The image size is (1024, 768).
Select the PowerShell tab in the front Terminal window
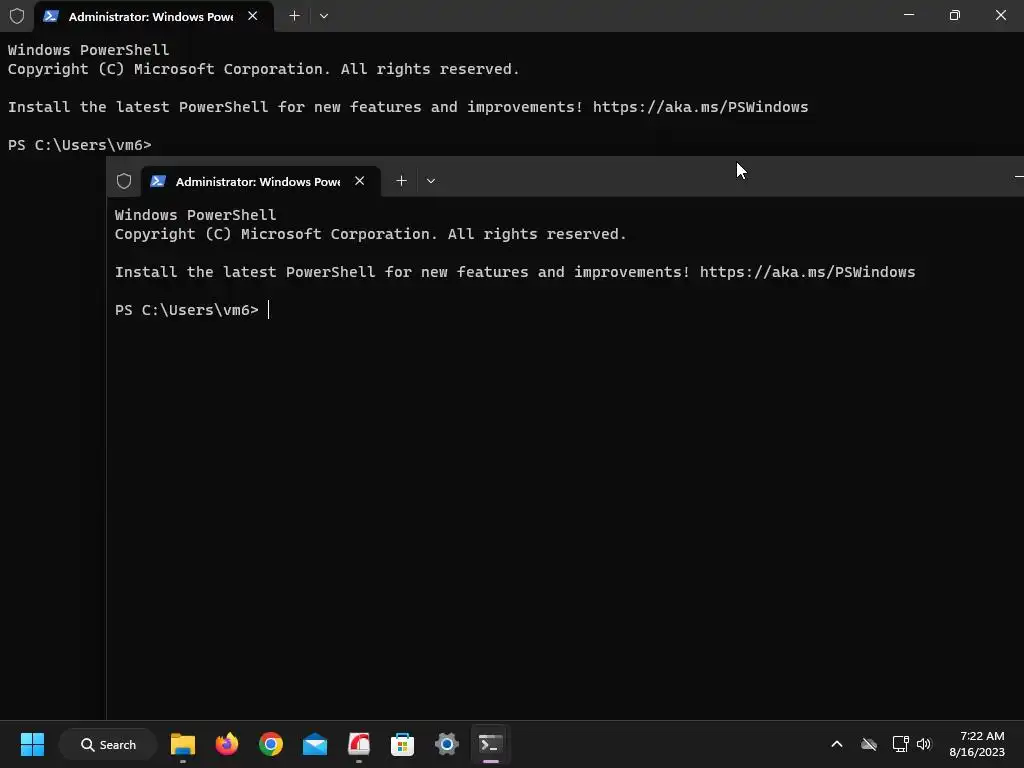(259, 182)
